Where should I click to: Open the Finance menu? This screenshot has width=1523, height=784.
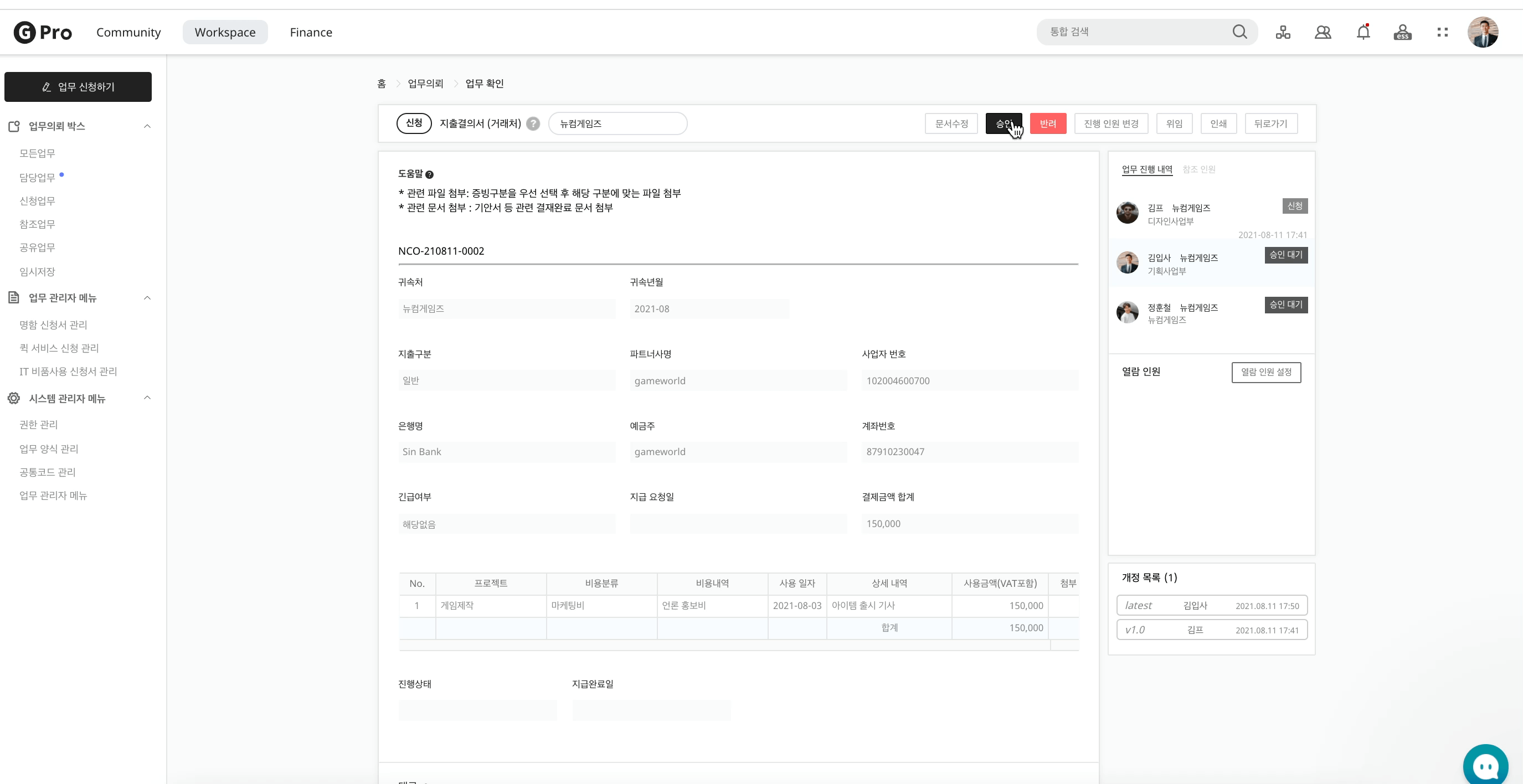[x=311, y=32]
